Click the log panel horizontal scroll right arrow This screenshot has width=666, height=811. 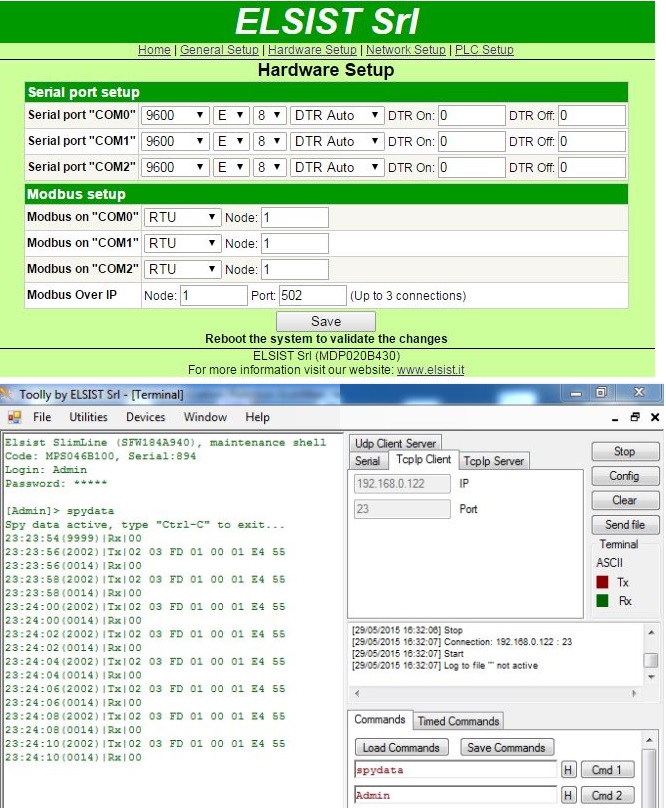[x=634, y=693]
